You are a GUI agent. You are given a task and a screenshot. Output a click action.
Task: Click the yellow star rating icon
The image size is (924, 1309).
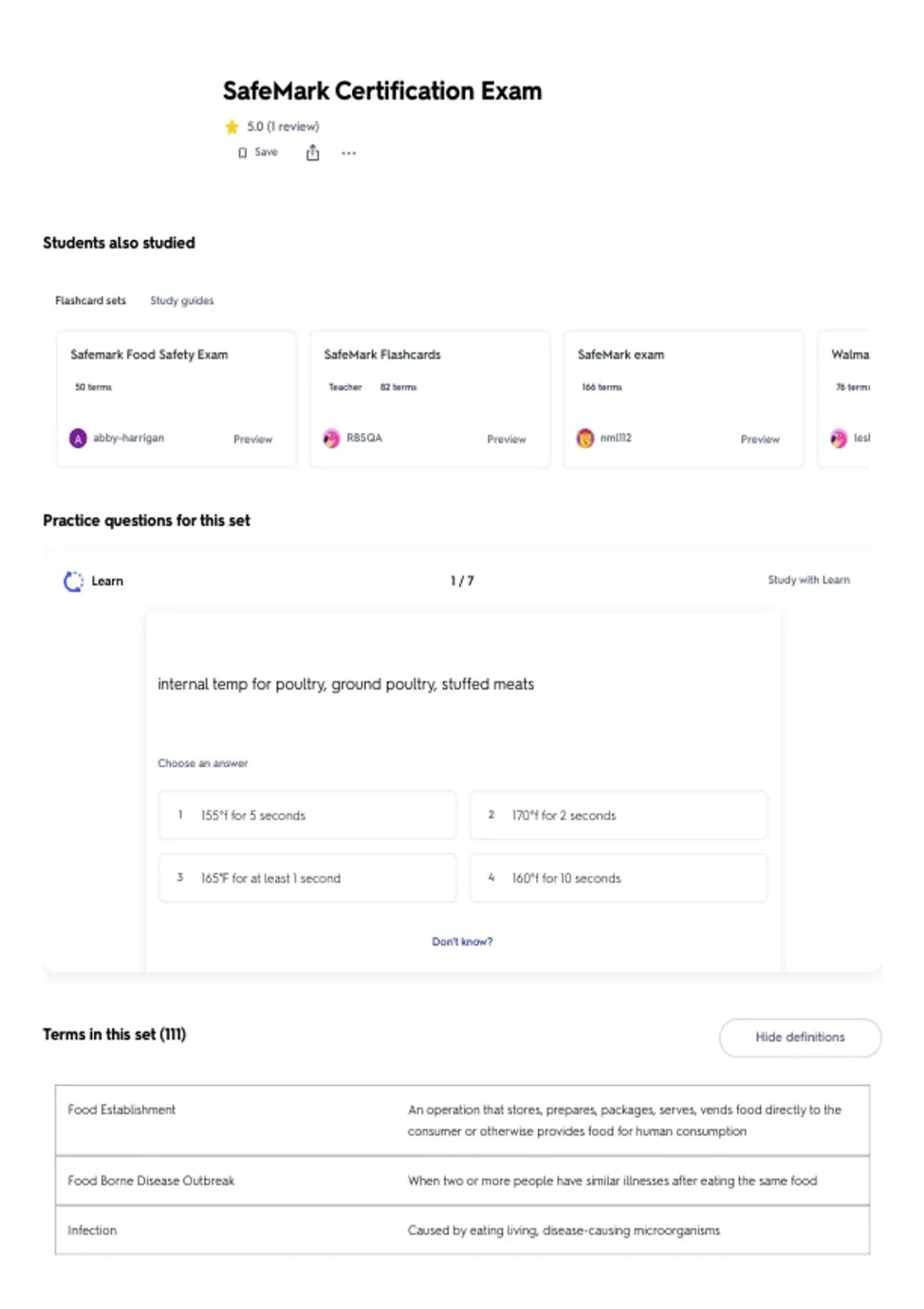pos(232,126)
